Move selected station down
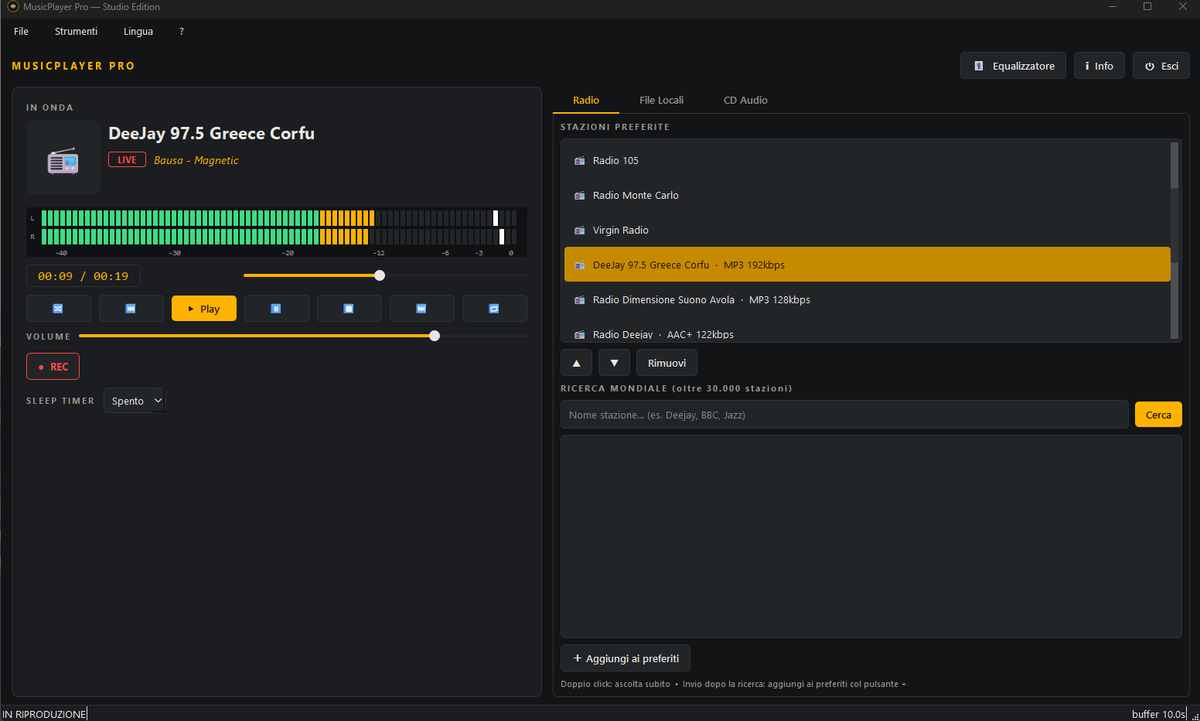The image size is (1200, 721). click(614, 362)
